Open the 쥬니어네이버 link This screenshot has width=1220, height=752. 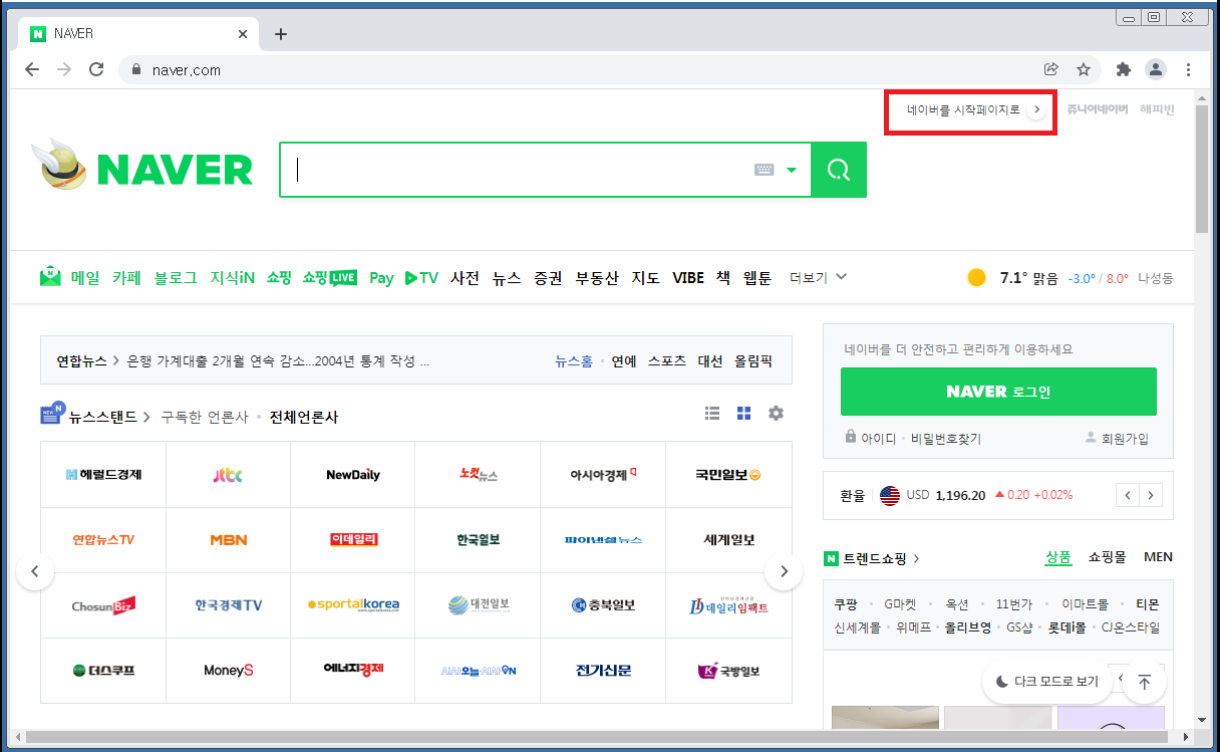tap(1097, 110)
